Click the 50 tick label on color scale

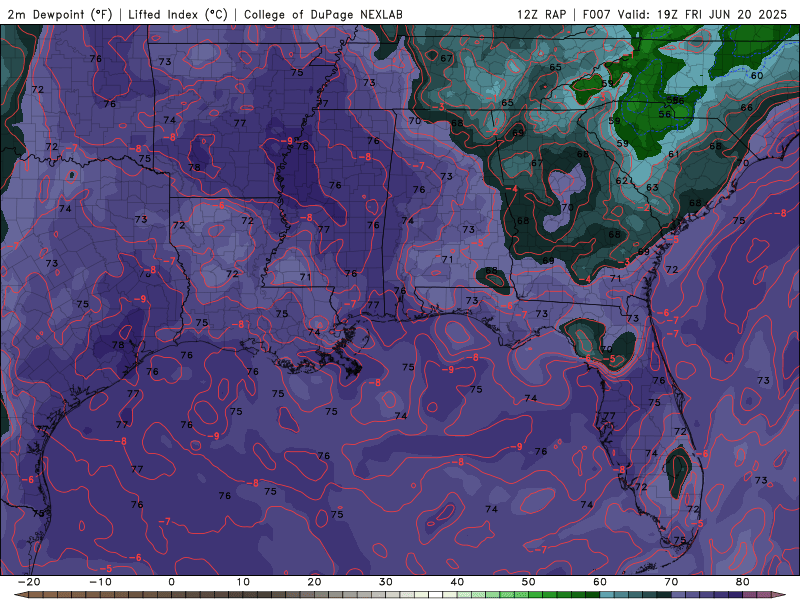coord(529,582)
